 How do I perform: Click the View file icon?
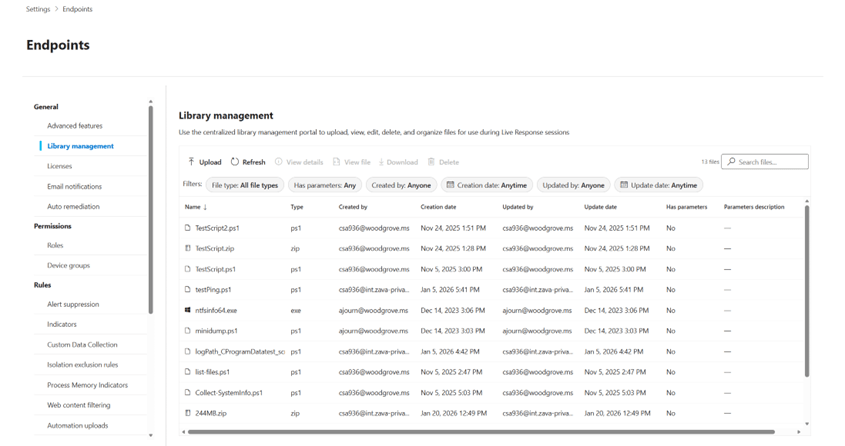(x=337, y=162)
